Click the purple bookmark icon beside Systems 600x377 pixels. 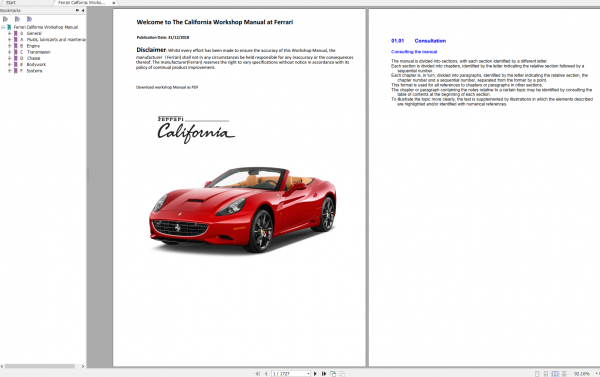[16, 70]
